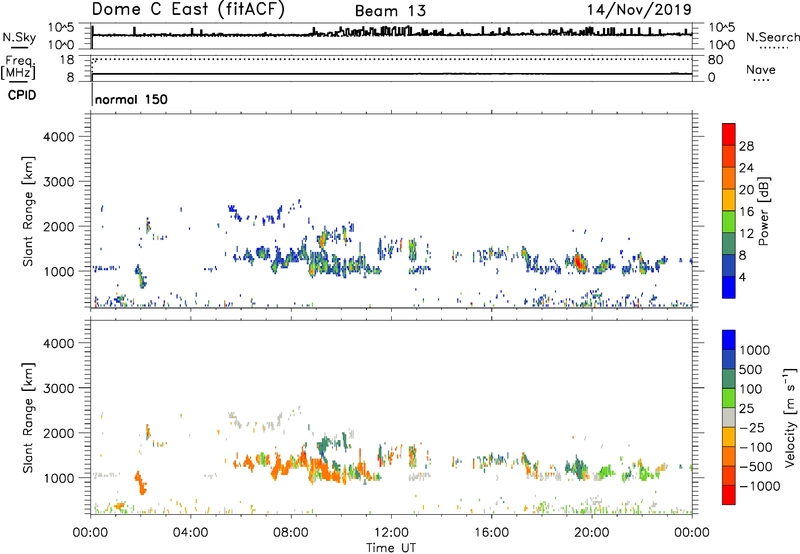The image size is (800, 554).
Task: Click the '18' frequency axis tick label
Action: coord(67,60)
